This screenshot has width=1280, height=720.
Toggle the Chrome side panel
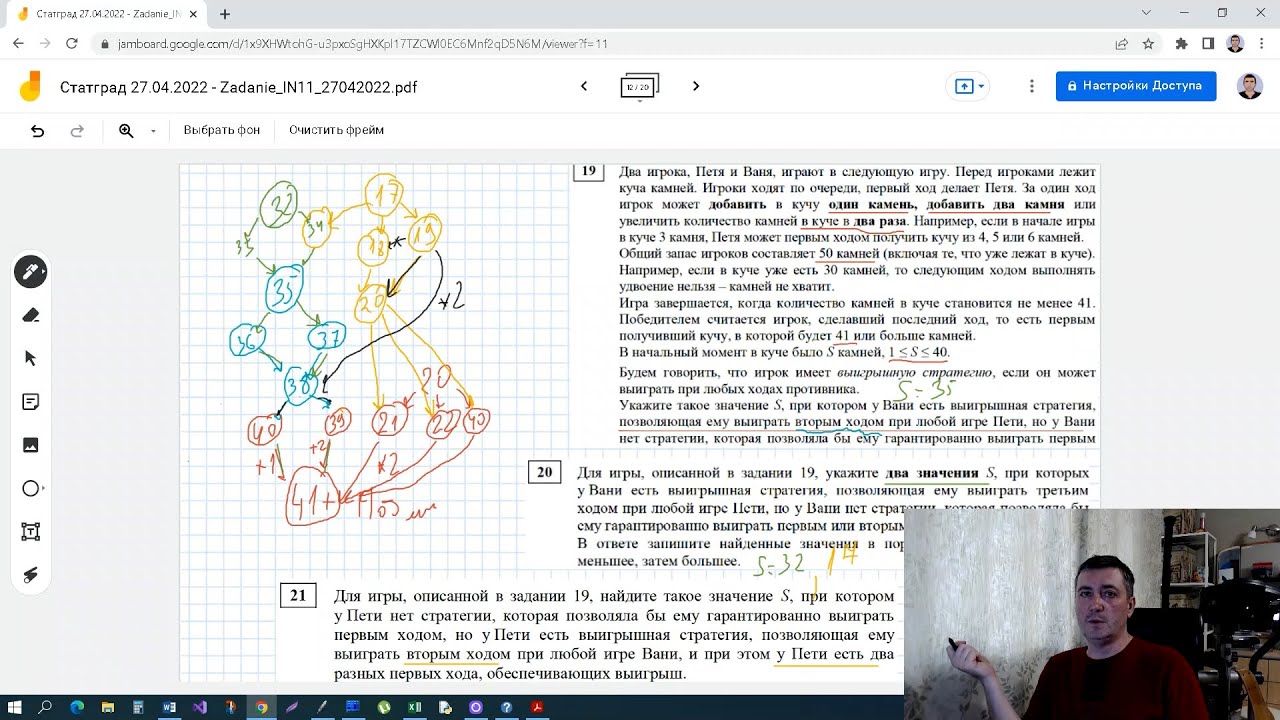(1208, 44)
